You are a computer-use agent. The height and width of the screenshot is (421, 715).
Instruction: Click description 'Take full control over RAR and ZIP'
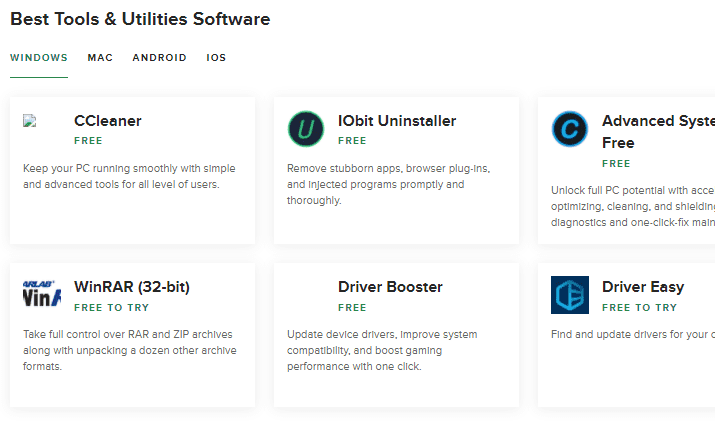(x=130, y=350)
